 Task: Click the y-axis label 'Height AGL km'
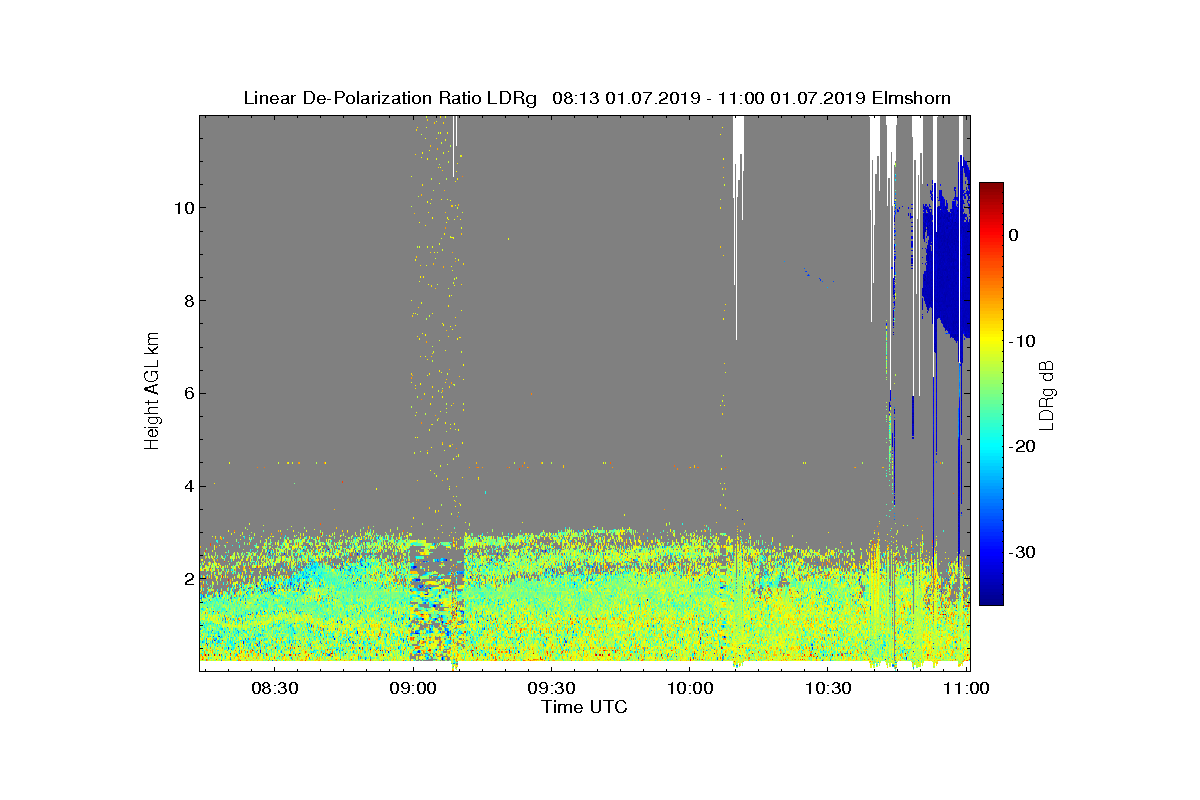point(152,393)
